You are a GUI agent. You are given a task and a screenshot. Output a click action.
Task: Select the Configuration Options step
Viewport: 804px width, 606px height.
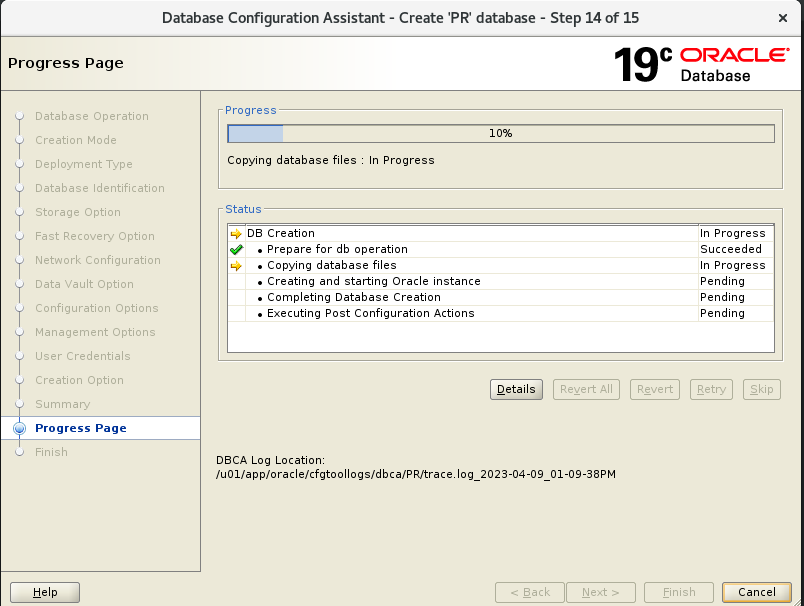click(96, 308)
